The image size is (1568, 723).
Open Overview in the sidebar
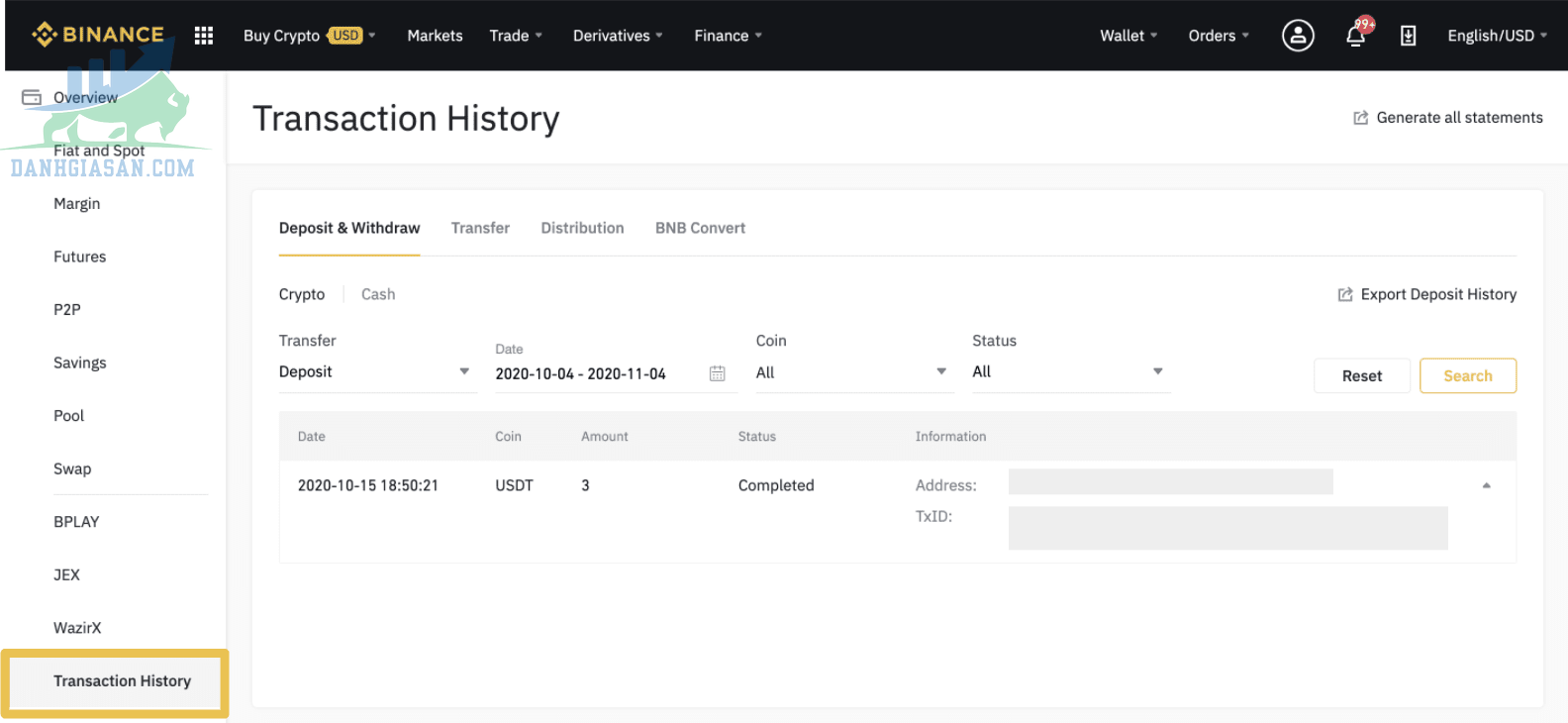85,97
